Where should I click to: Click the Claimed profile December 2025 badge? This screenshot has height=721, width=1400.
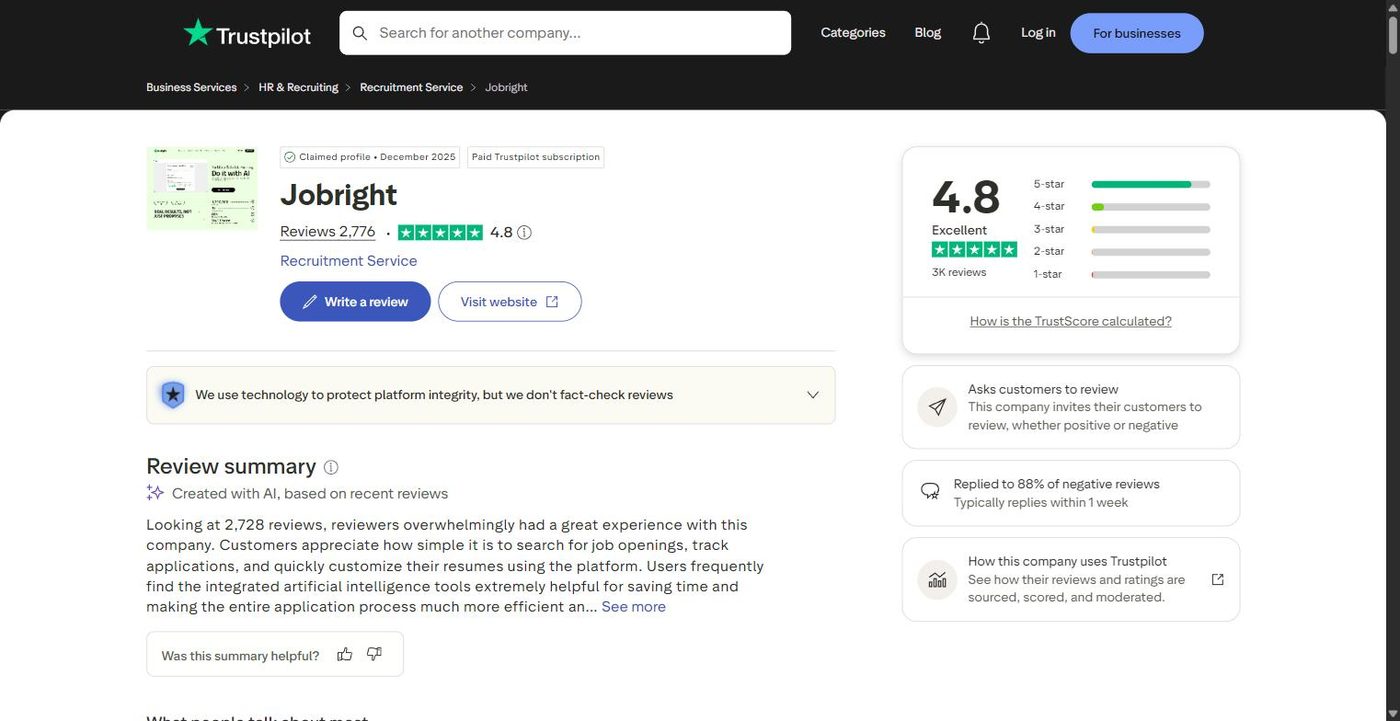tap(370, 157)
